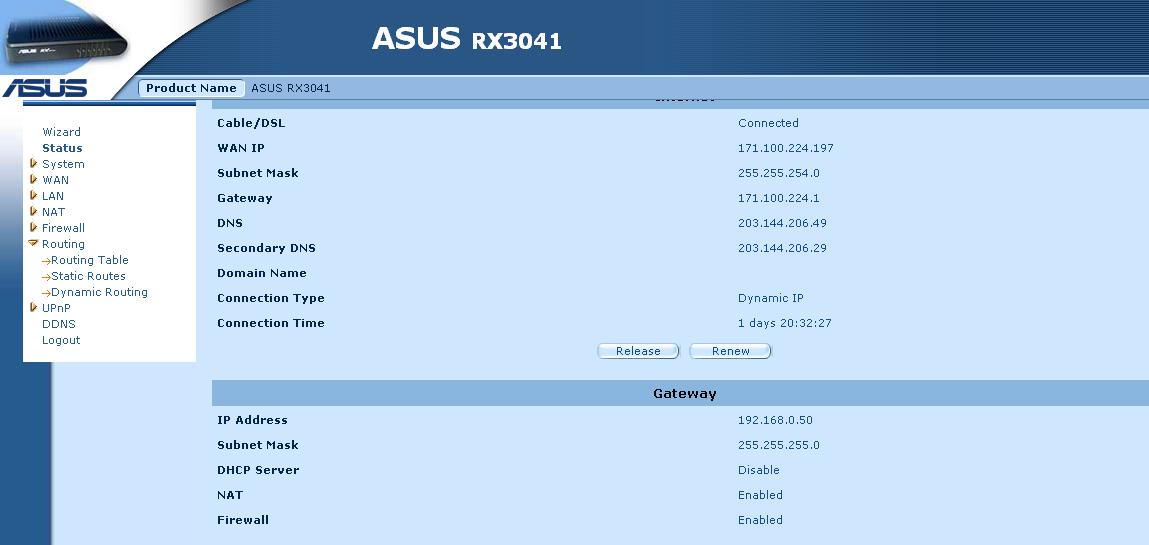Click the Cable/DSL label
This screenshot has height=545, width=1149.
tap(251, 123)
